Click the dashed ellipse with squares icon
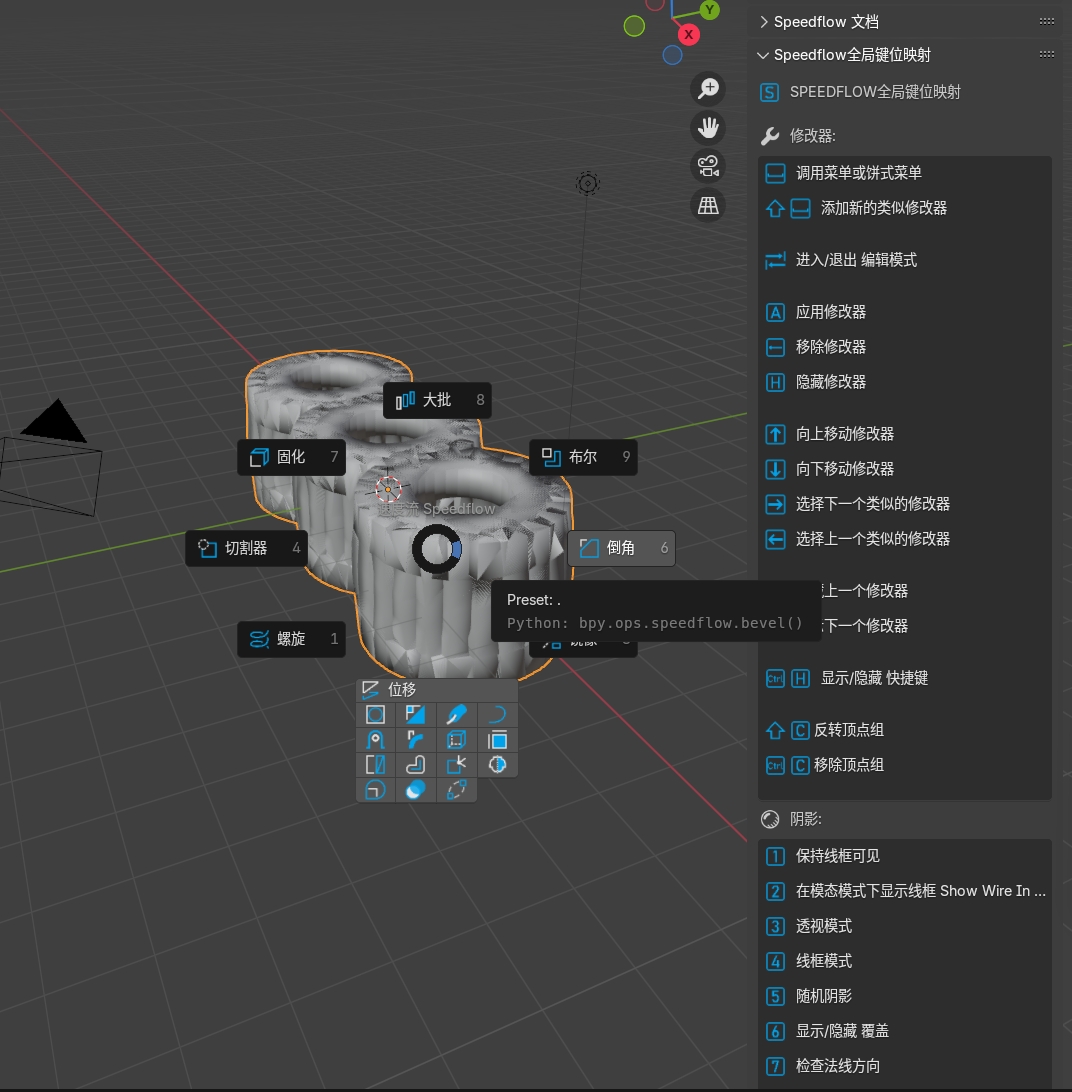 456,790
